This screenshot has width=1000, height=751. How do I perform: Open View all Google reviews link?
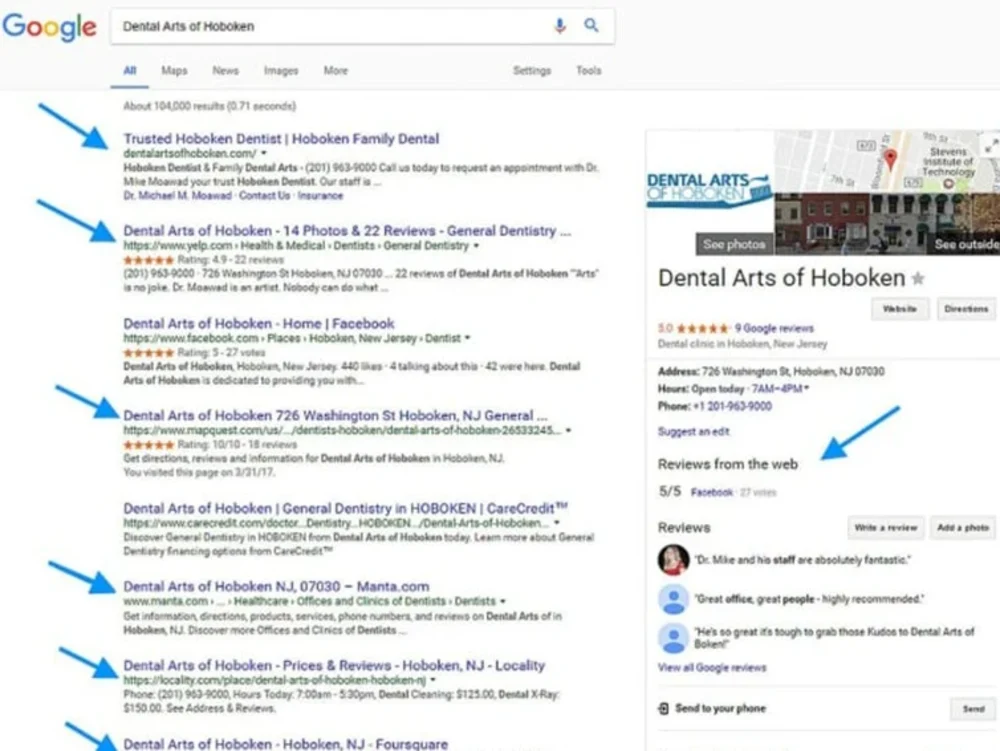pos(712,667)
